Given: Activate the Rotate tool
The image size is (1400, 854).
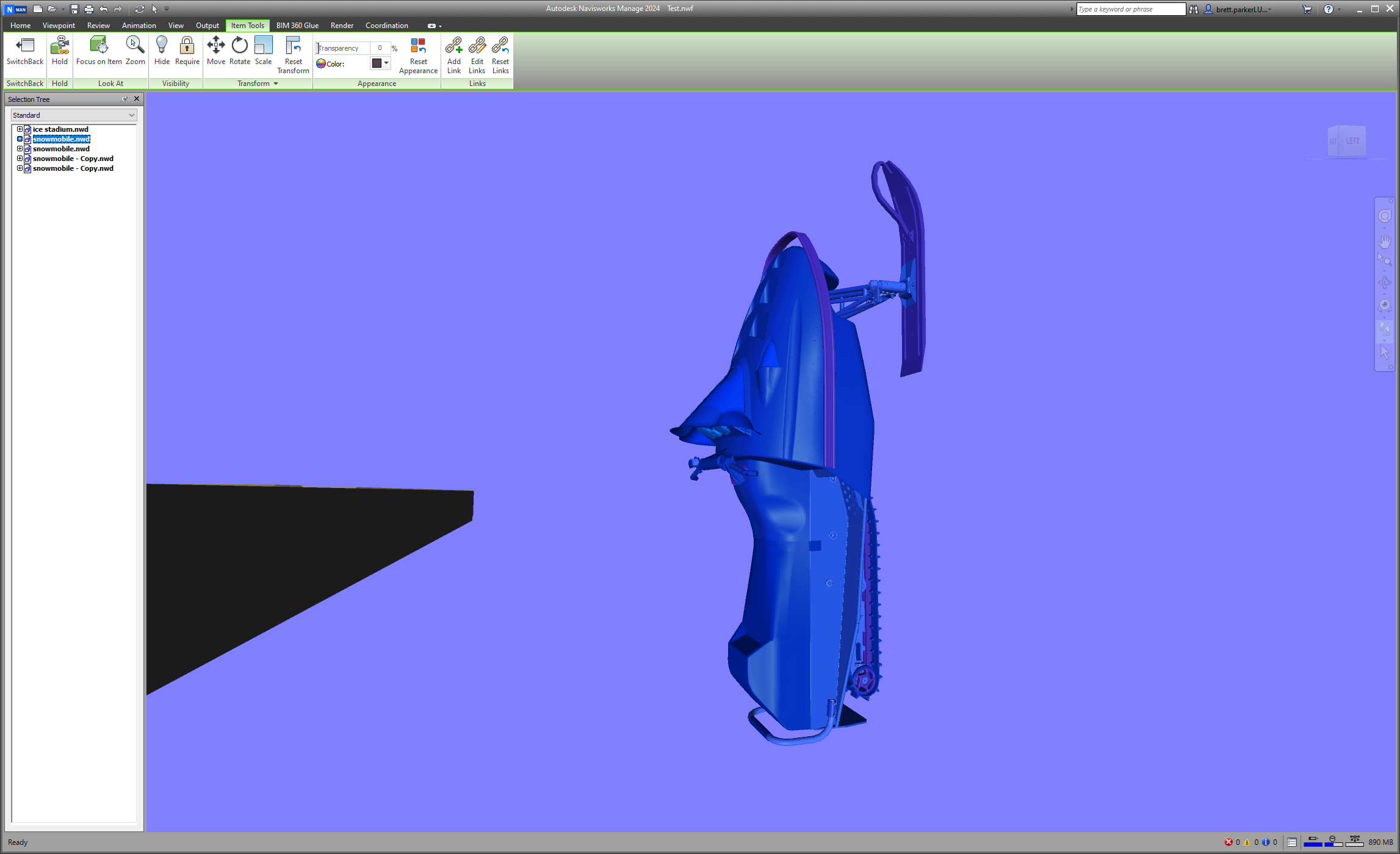Looking at the screenshot, I should point(239,52).
